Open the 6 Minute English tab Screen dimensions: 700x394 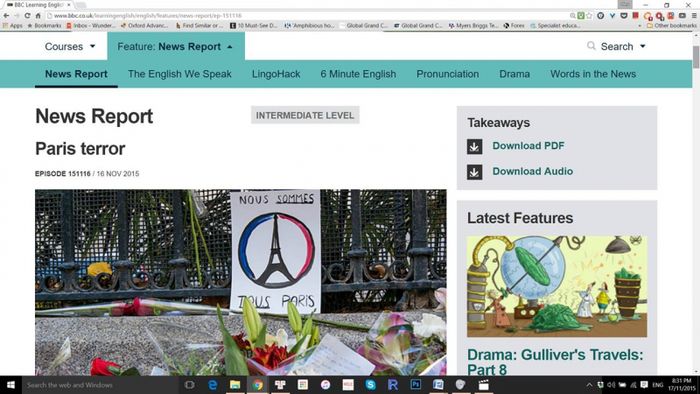coord(358,74)
